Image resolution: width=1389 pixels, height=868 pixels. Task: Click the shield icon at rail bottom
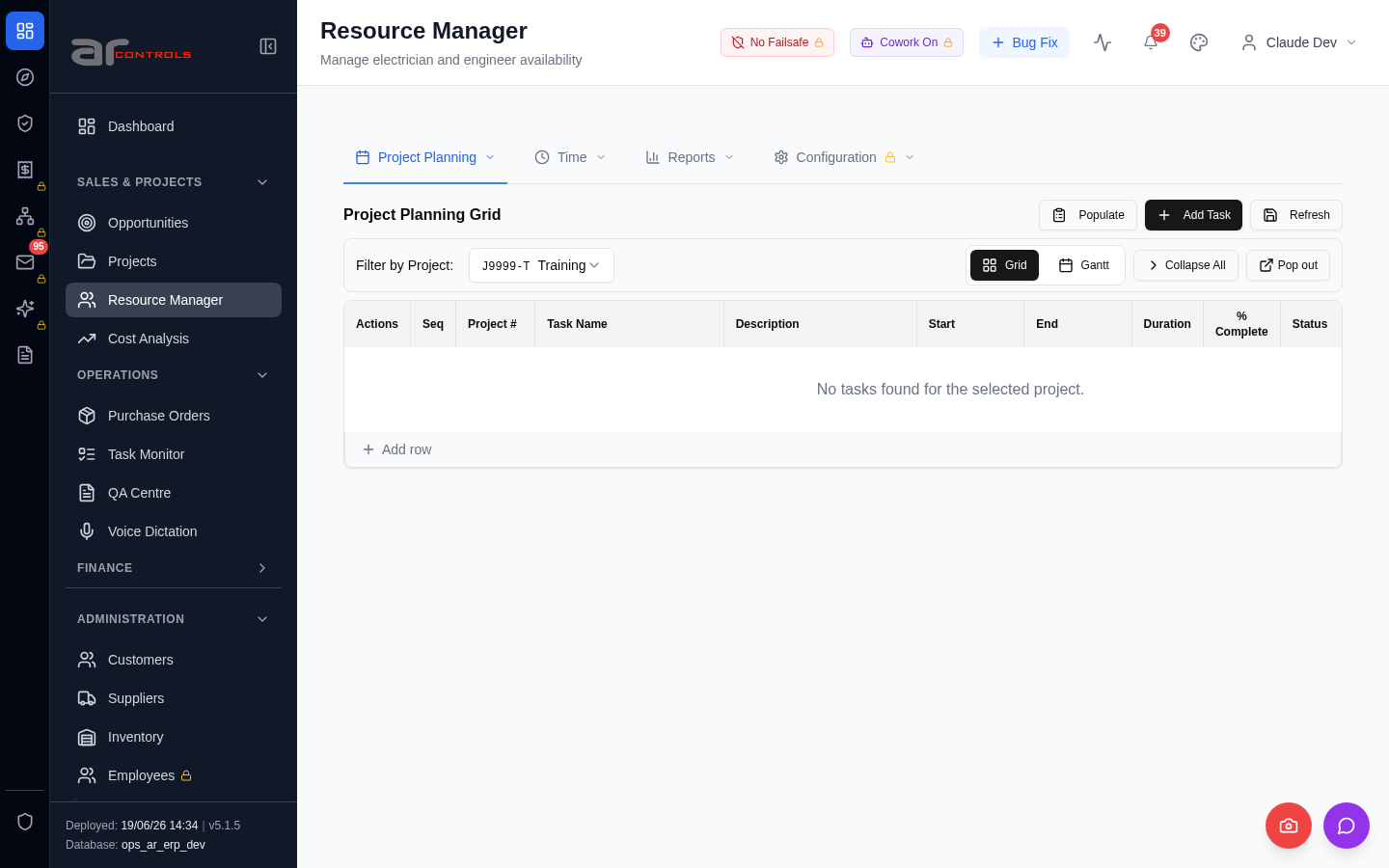(x=25, y=822)
